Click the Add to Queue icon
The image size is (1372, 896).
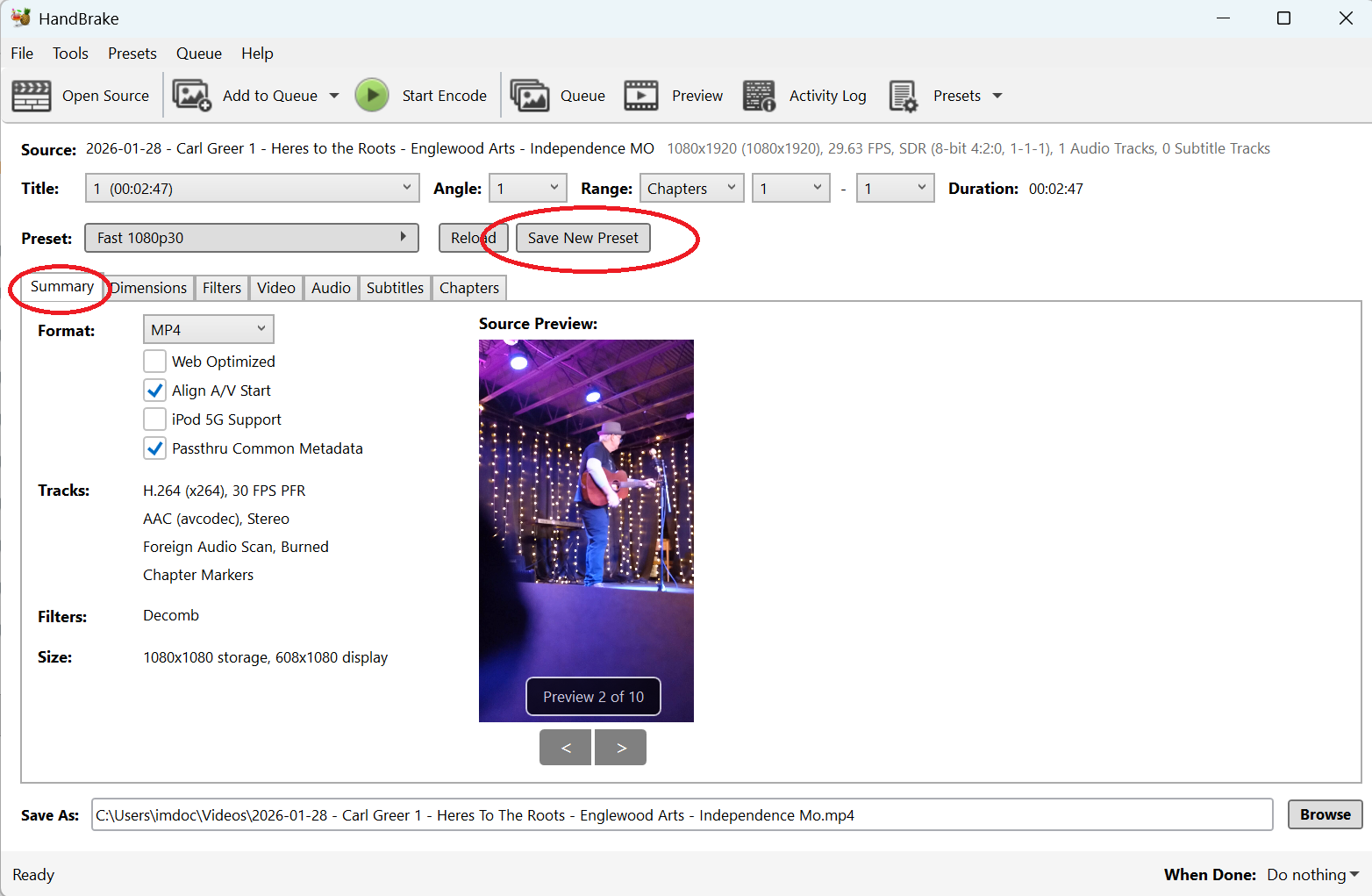click(x=192, y=96)
